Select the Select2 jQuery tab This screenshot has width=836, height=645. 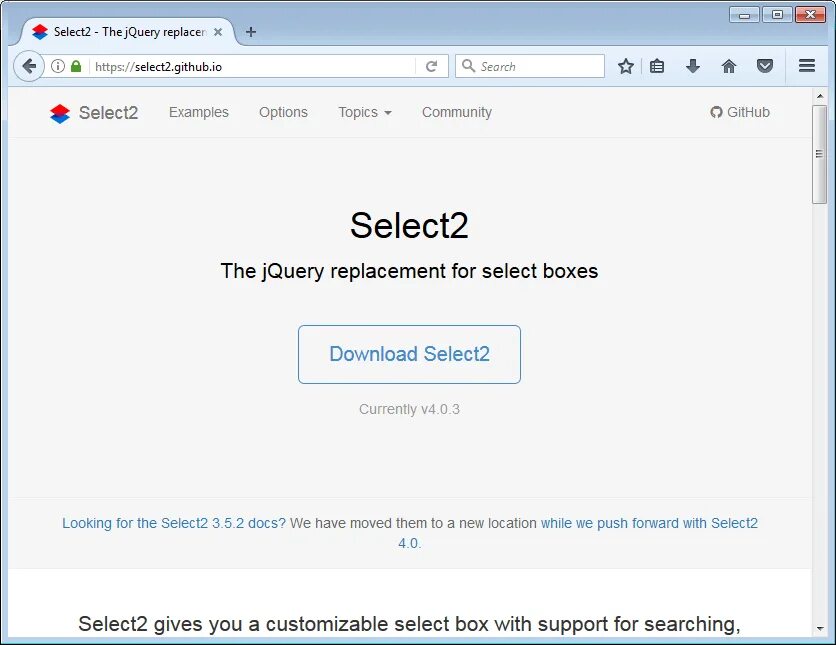128,32
